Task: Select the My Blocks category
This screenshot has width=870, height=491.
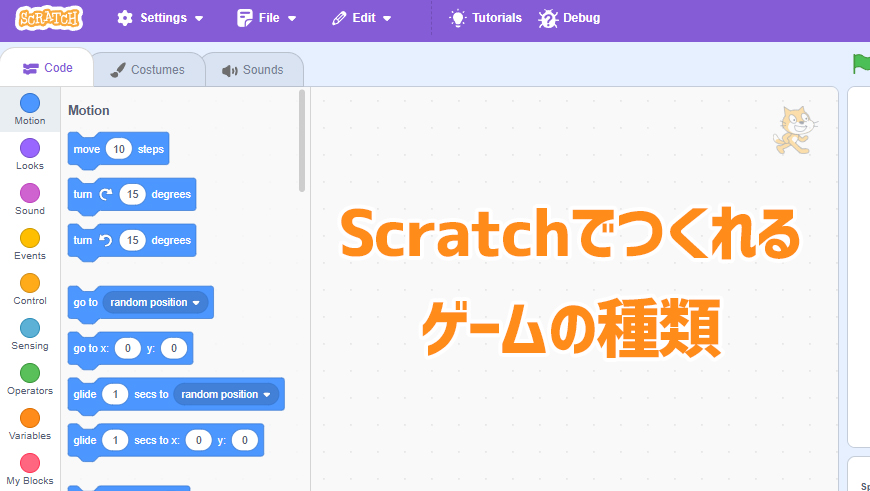Action: tap(30, 469)
